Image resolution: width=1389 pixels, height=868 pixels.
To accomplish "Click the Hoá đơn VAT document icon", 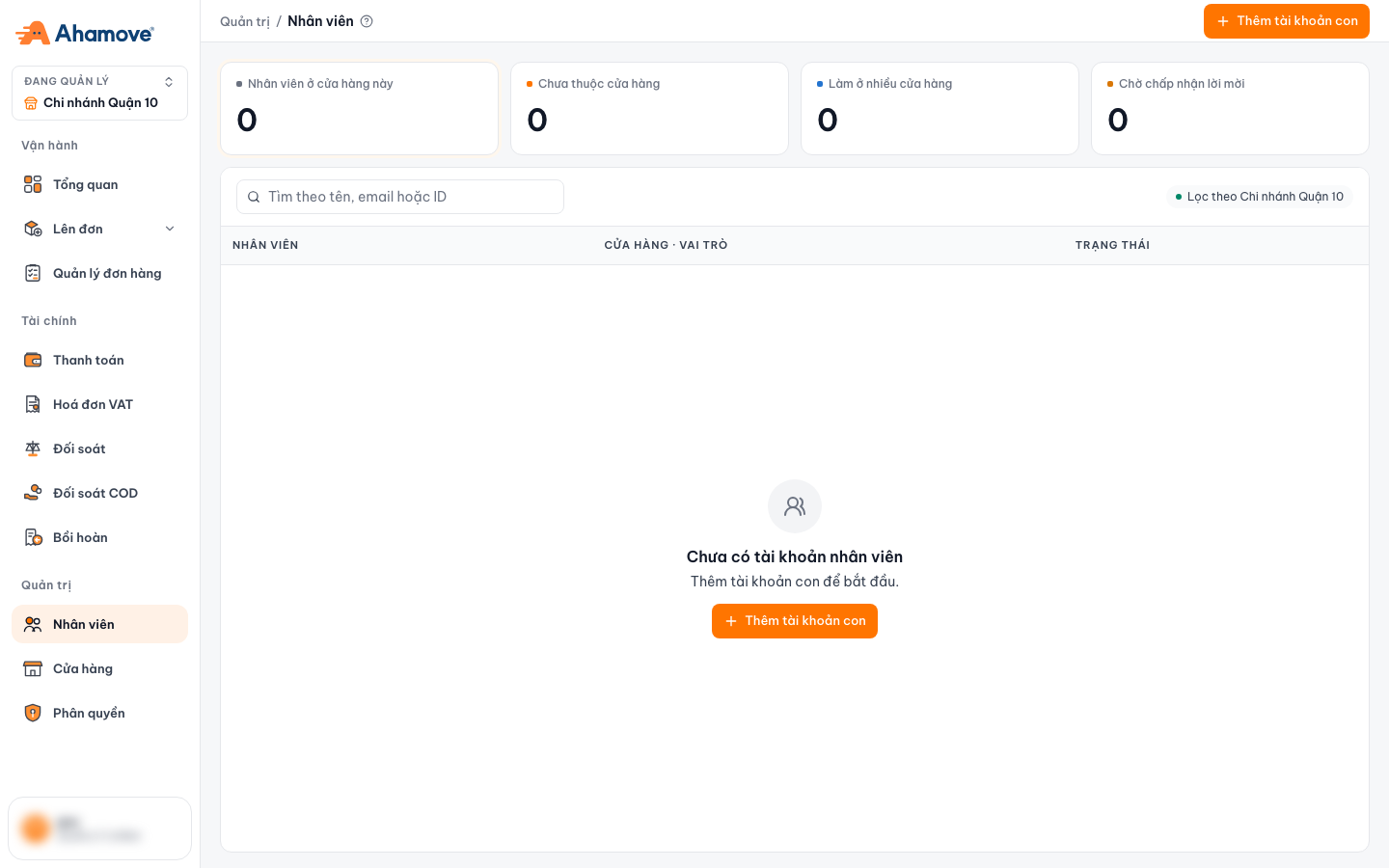I will pos(33,404).
